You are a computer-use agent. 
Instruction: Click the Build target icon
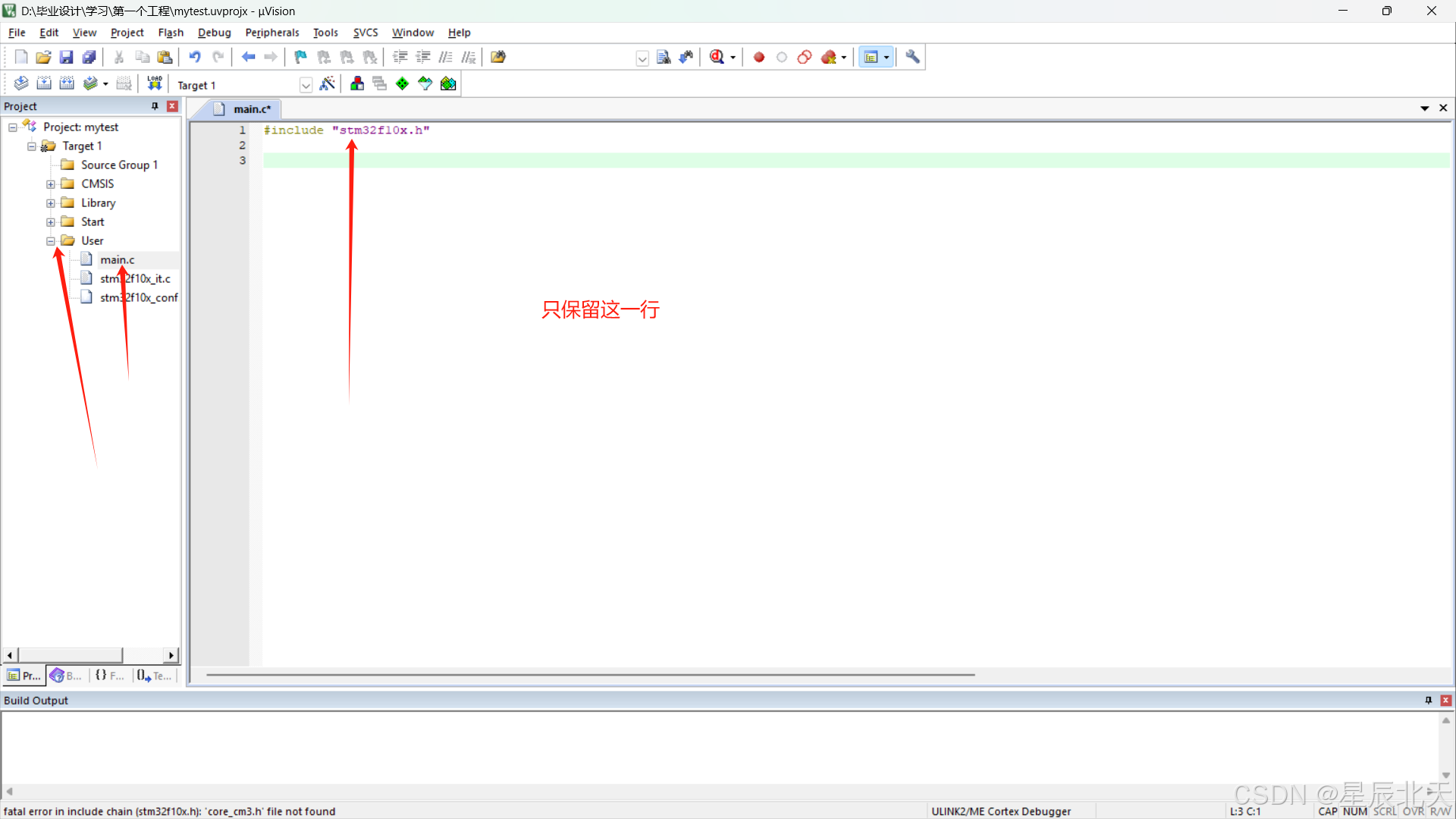pos(44,84)
